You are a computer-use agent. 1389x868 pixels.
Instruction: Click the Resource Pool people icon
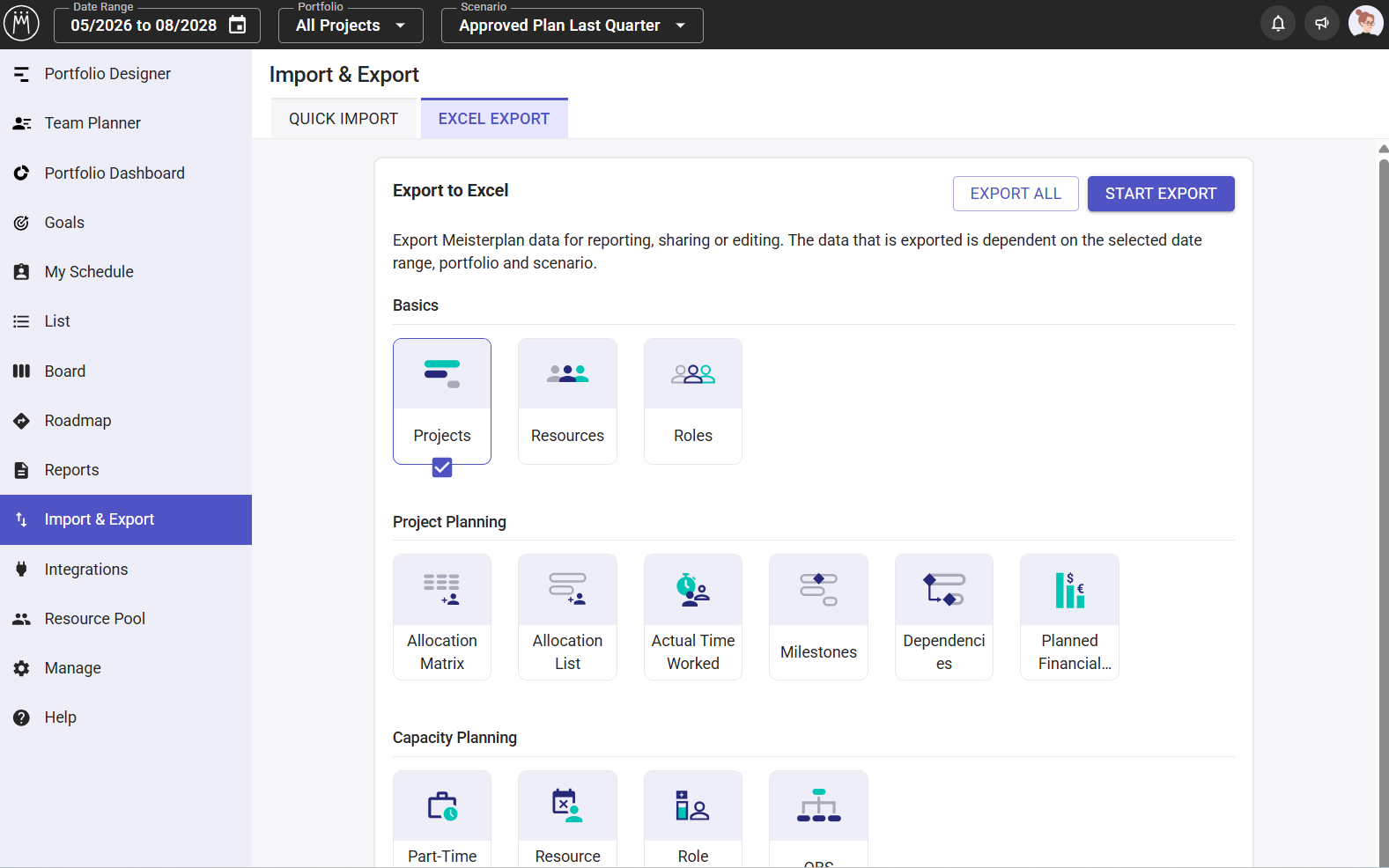22,619
